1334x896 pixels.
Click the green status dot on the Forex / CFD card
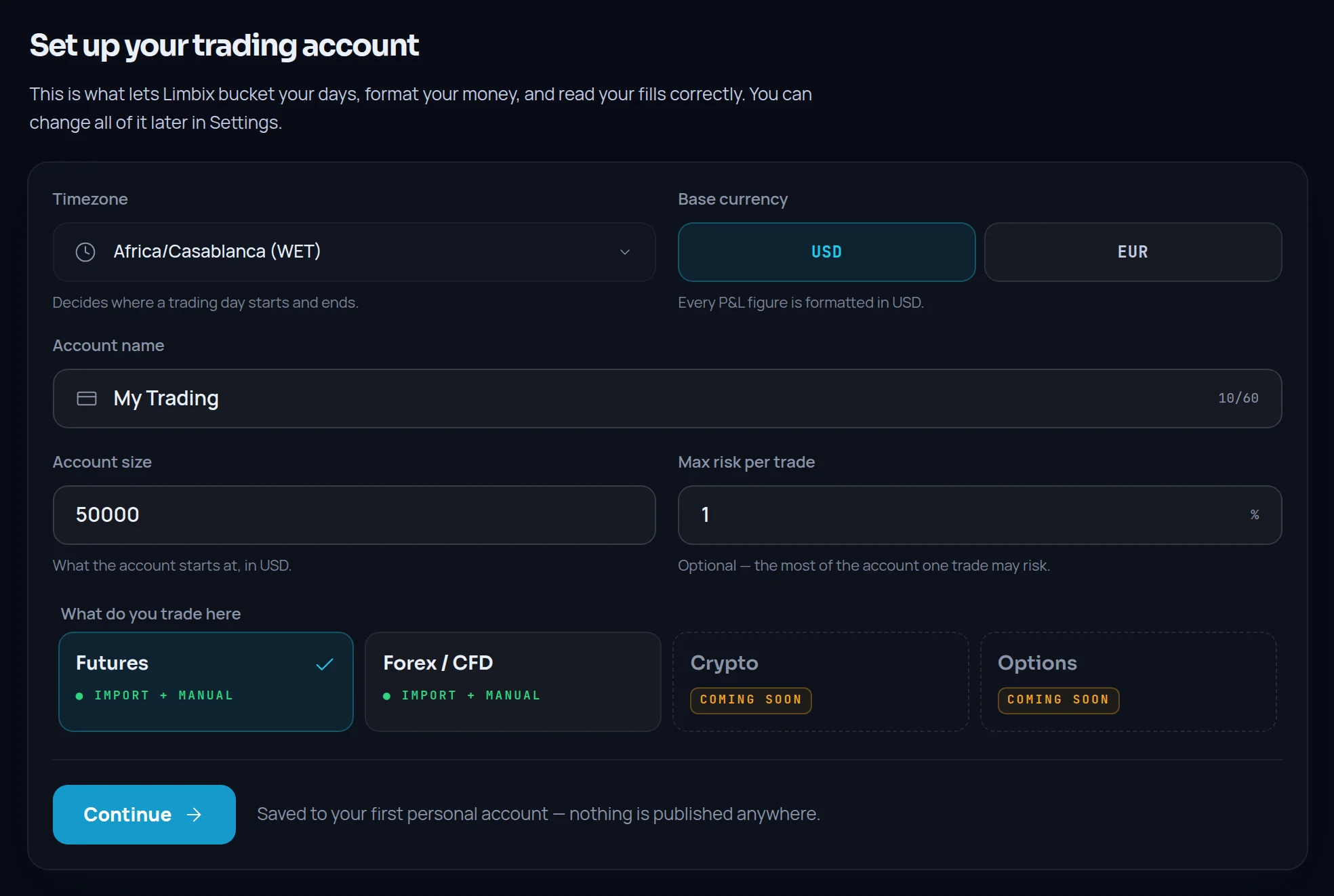[386, 696]
